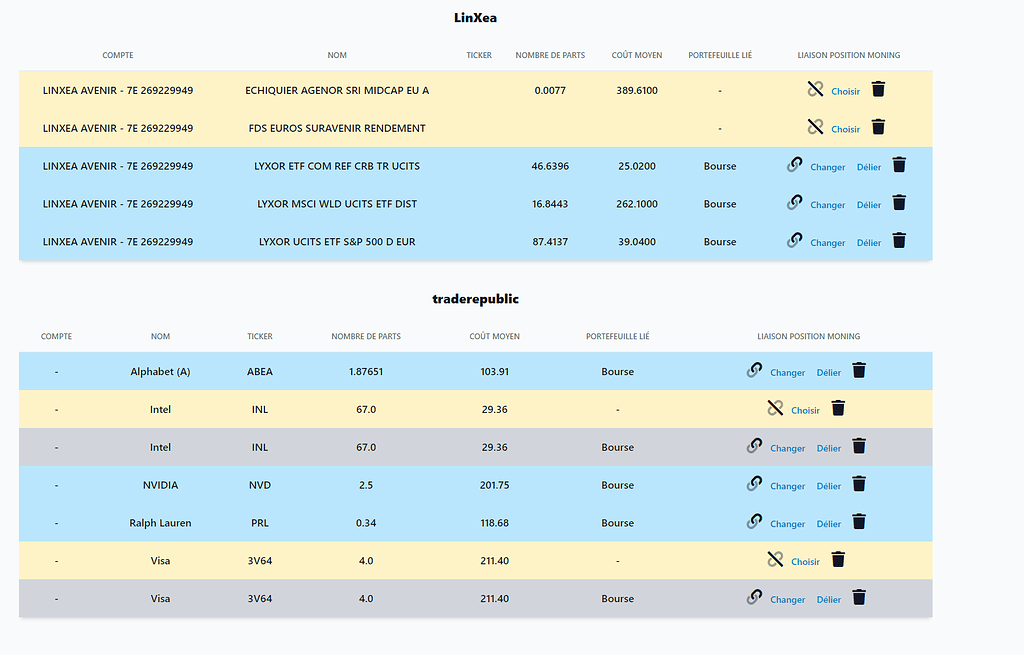
Task: Click Délier in the Ralph Lauren row
Action: pos(829,524)
